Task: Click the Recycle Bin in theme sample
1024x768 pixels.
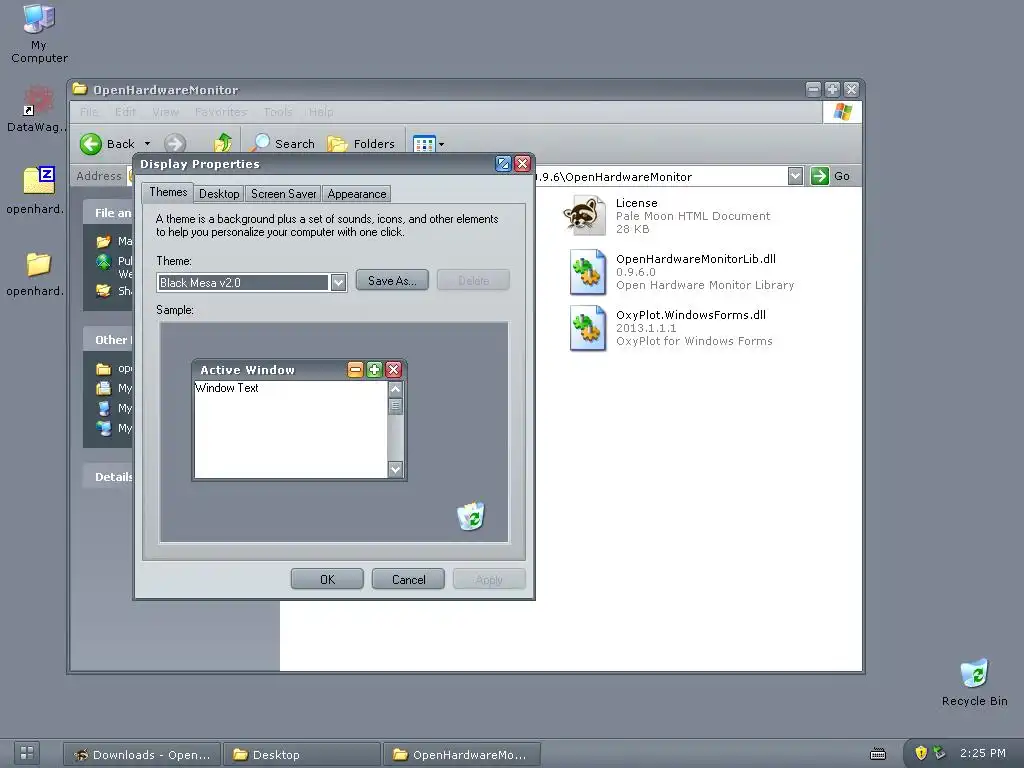Action: click(471, 516)
